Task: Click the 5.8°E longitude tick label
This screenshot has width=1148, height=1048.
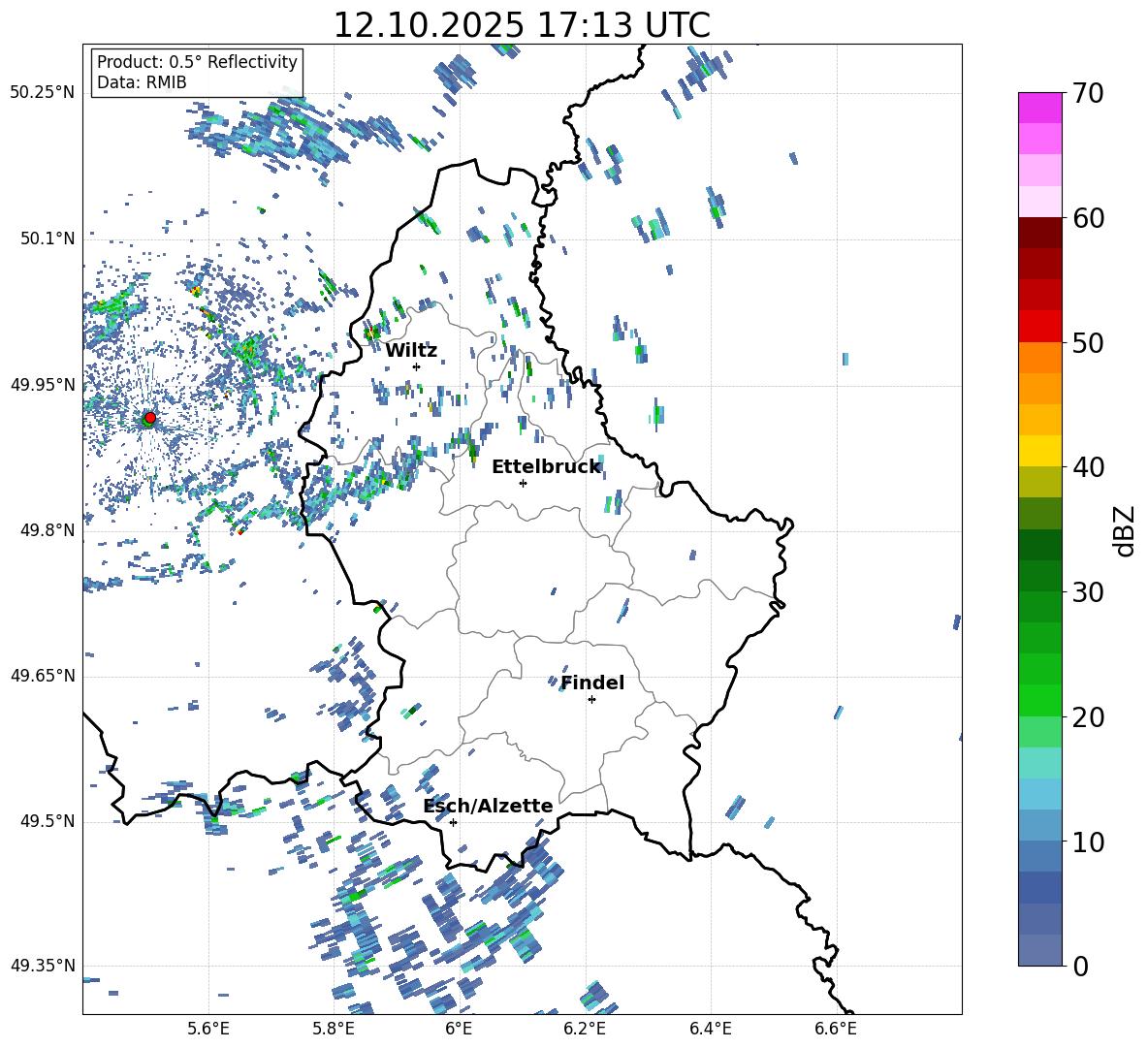Action: (334, 1029)
